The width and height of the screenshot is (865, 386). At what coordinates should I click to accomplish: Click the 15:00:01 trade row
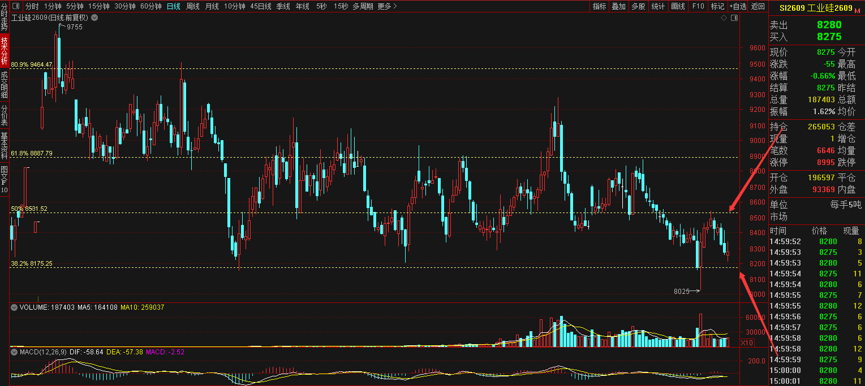coord(817,381)
